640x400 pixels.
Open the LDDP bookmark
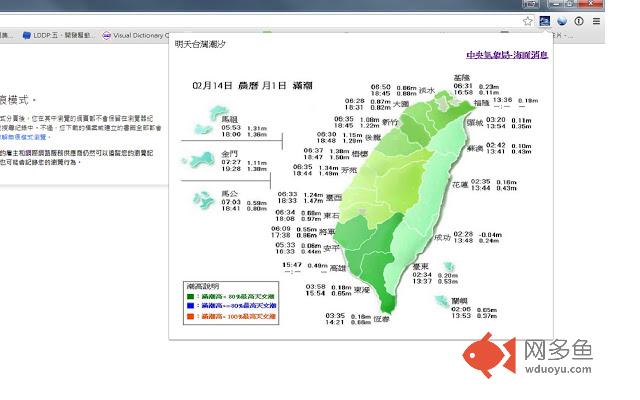coord(58,36)
